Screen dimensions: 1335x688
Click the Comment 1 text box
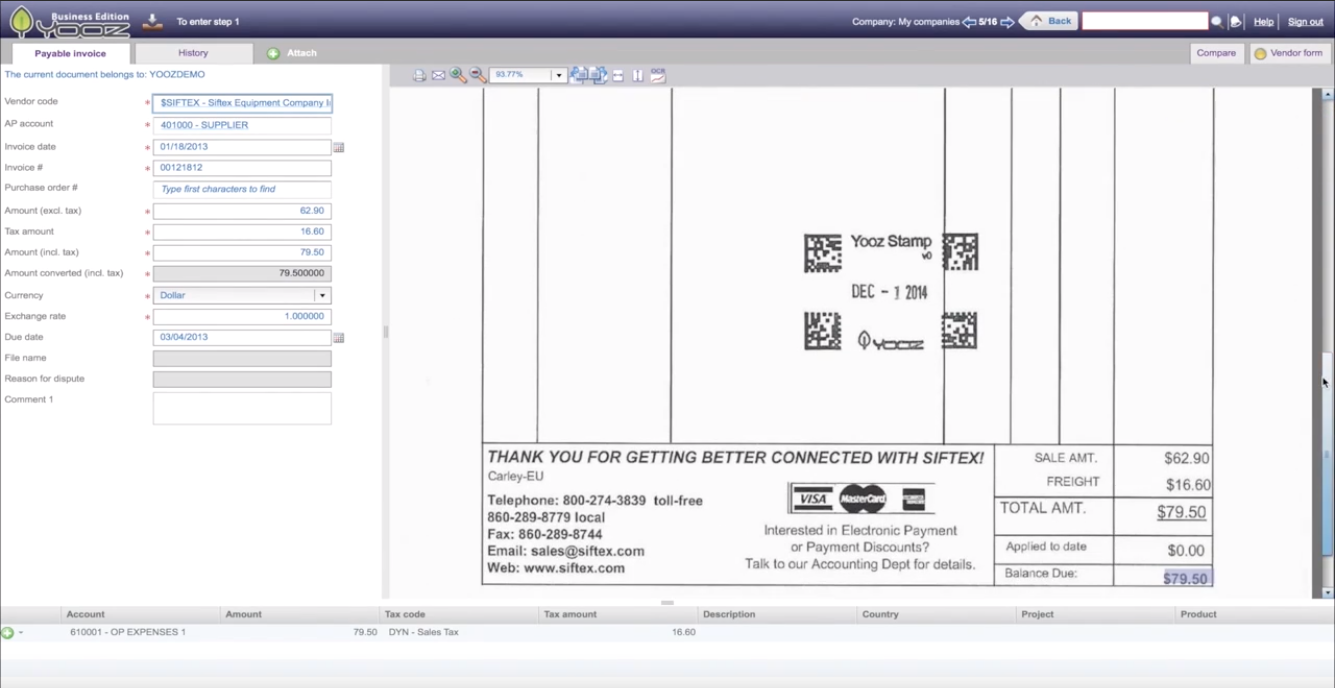(242, 408)
